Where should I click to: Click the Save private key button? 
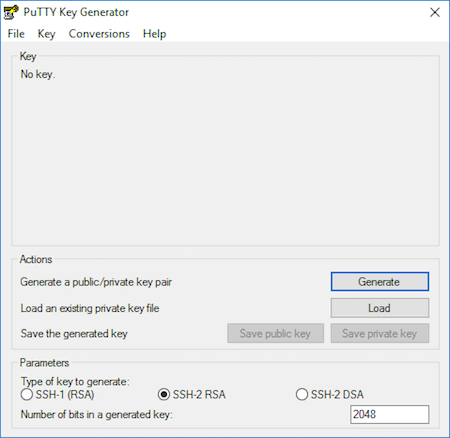[380, 333]
